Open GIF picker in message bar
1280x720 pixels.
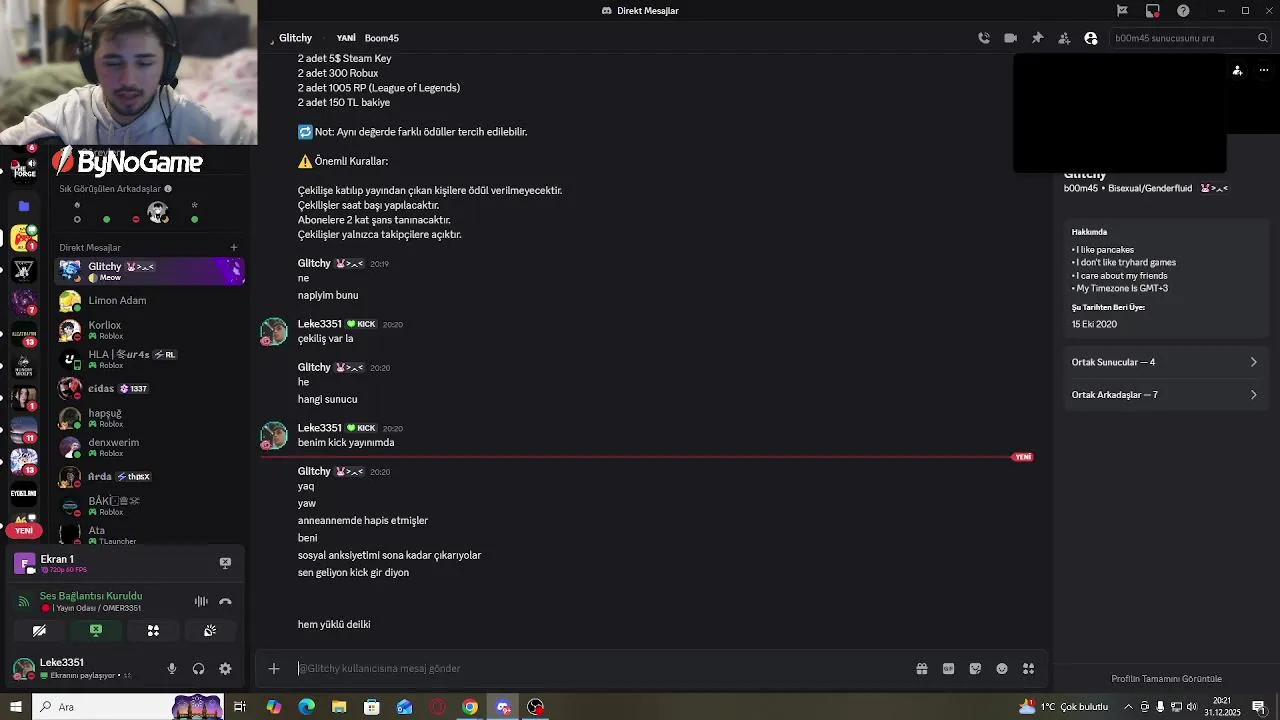tap(948, 668)
